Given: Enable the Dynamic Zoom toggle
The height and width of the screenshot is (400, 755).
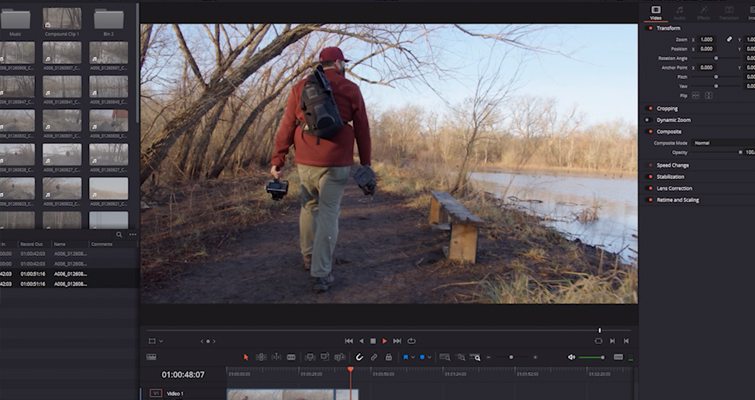Looking at the screenshot, I should (649, 120).
